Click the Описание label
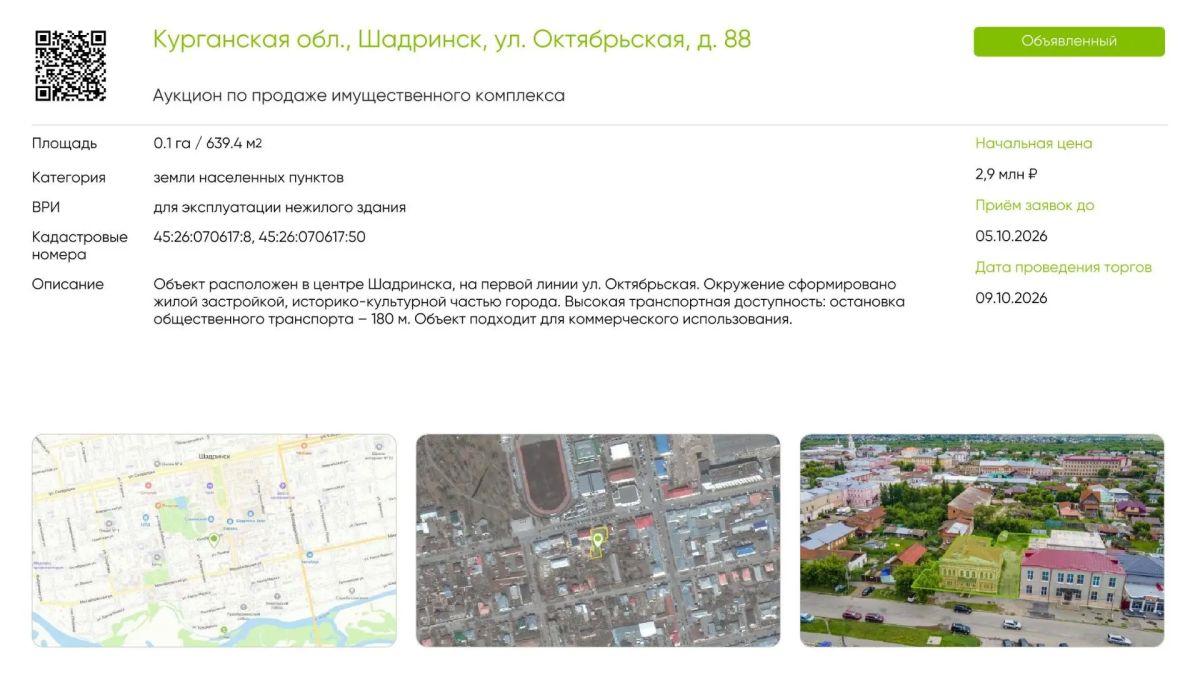 tap(68, 284)
